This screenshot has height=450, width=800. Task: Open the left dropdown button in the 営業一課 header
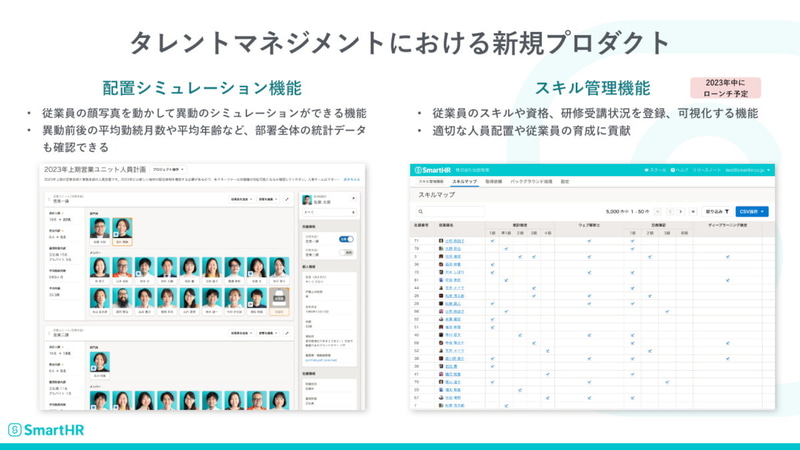(x=242, y=199)
